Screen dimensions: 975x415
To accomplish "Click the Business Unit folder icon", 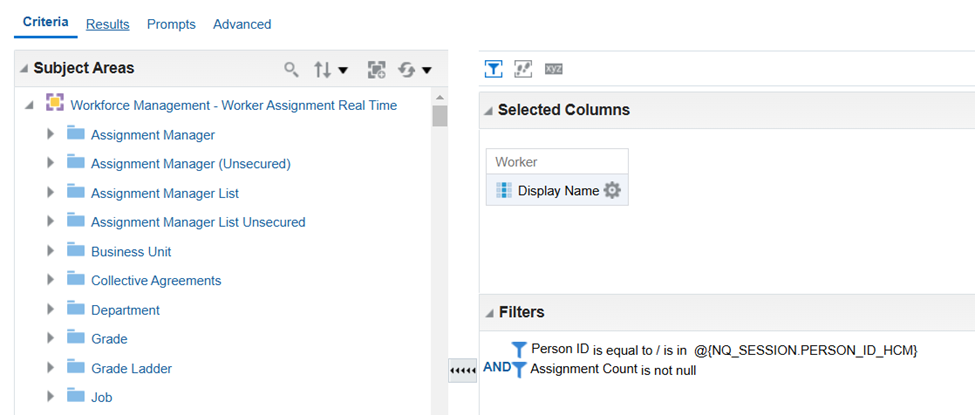I will click(76, 251).
